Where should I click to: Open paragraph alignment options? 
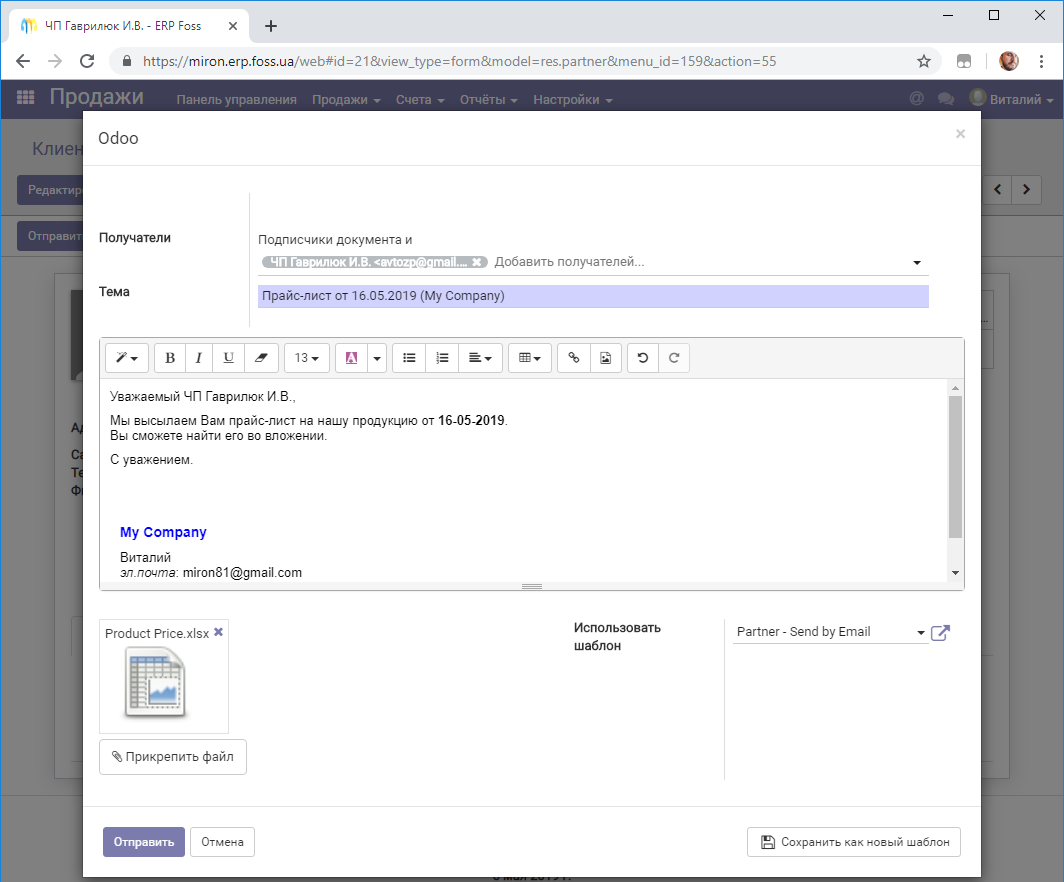[480, 358]
